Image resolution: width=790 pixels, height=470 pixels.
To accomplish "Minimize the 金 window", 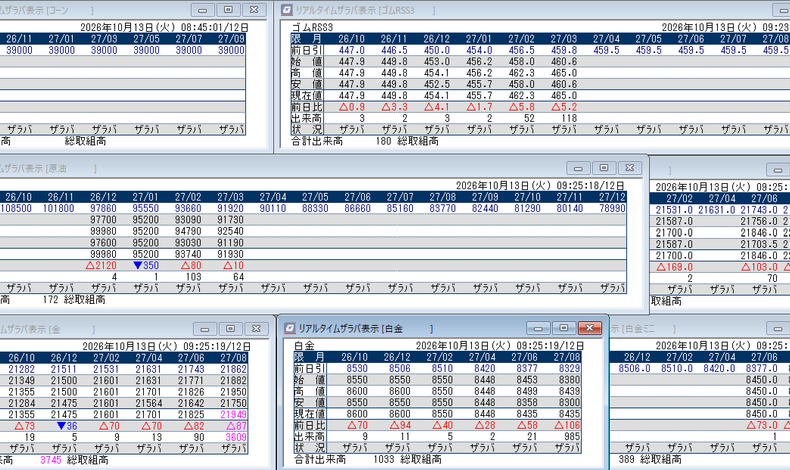I will (x=205, y=329).
